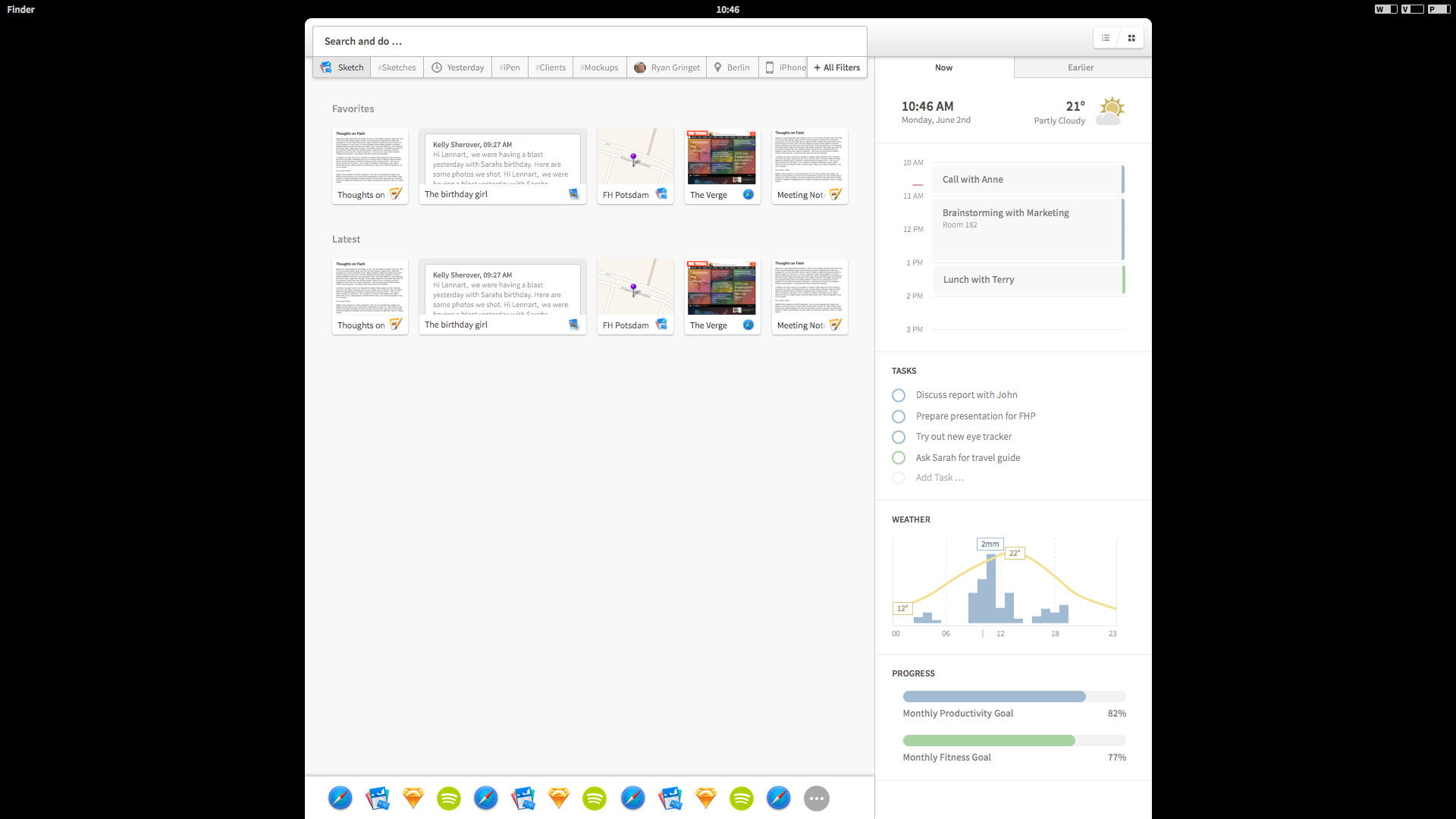1456x819 pixels.
Task: Select the #Mockups tag filter
Action: click(x=599, y=67)
